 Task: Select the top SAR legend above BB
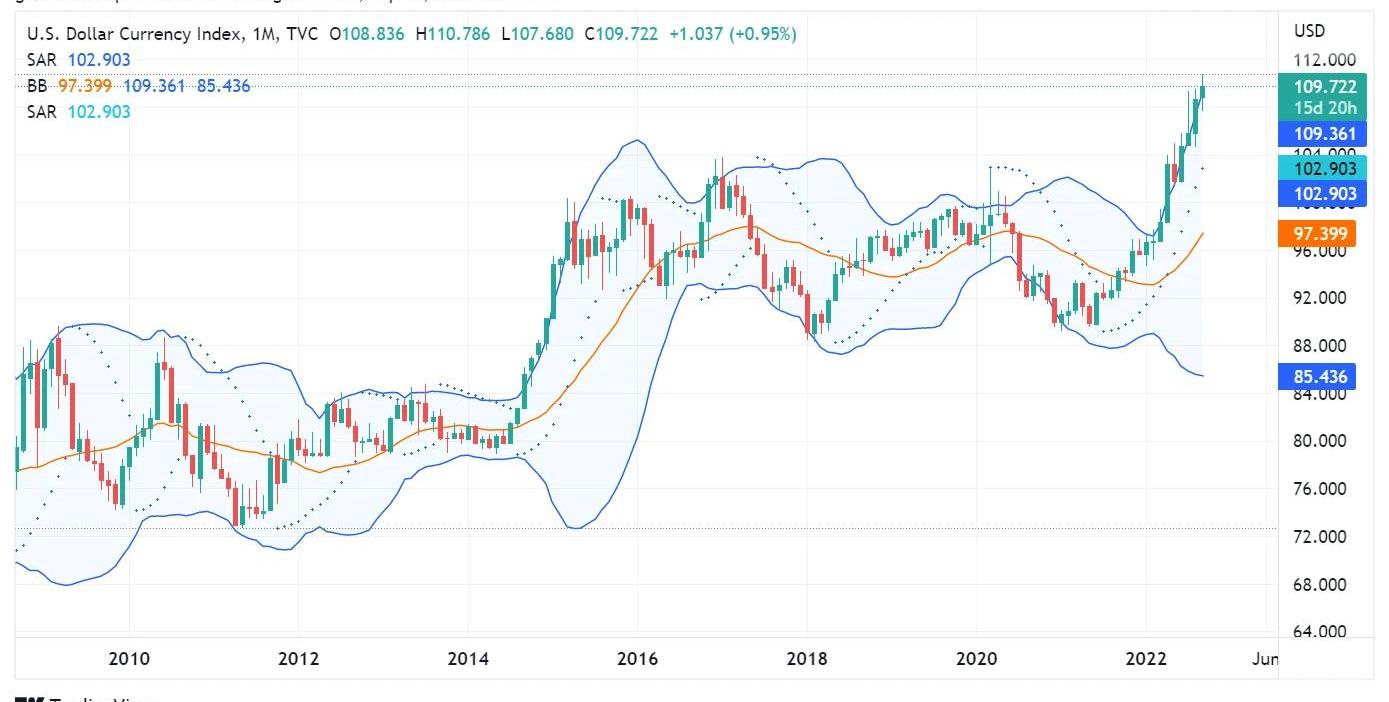pyautogui.click(x=42, y=60)
